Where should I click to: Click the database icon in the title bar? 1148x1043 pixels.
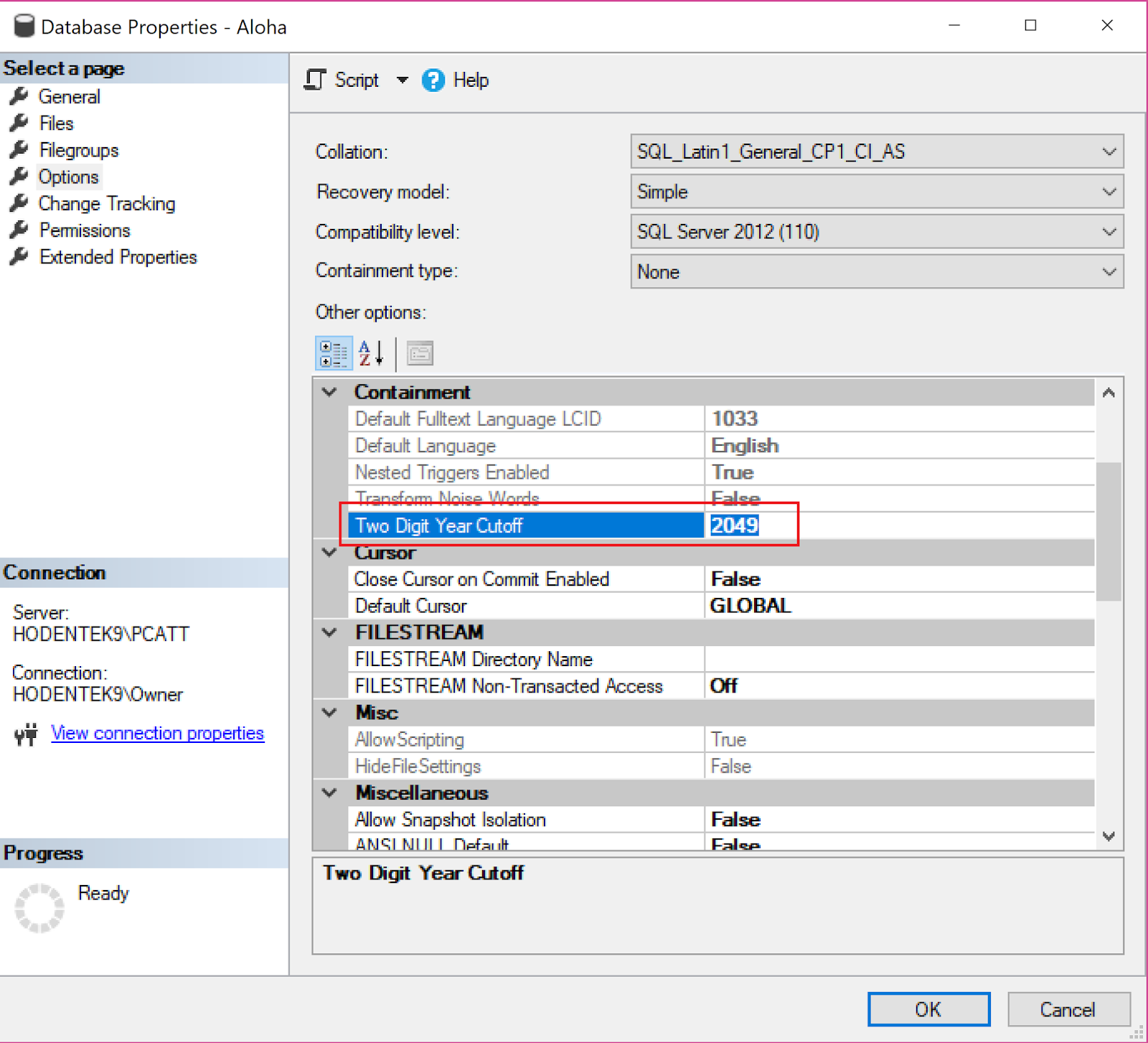pyautogui.click(x=22, y=26)
